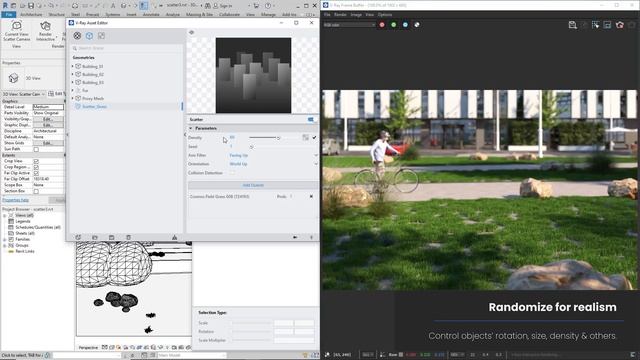Click the Density texture map icon
640x360 pixels.
click(305, 138)
